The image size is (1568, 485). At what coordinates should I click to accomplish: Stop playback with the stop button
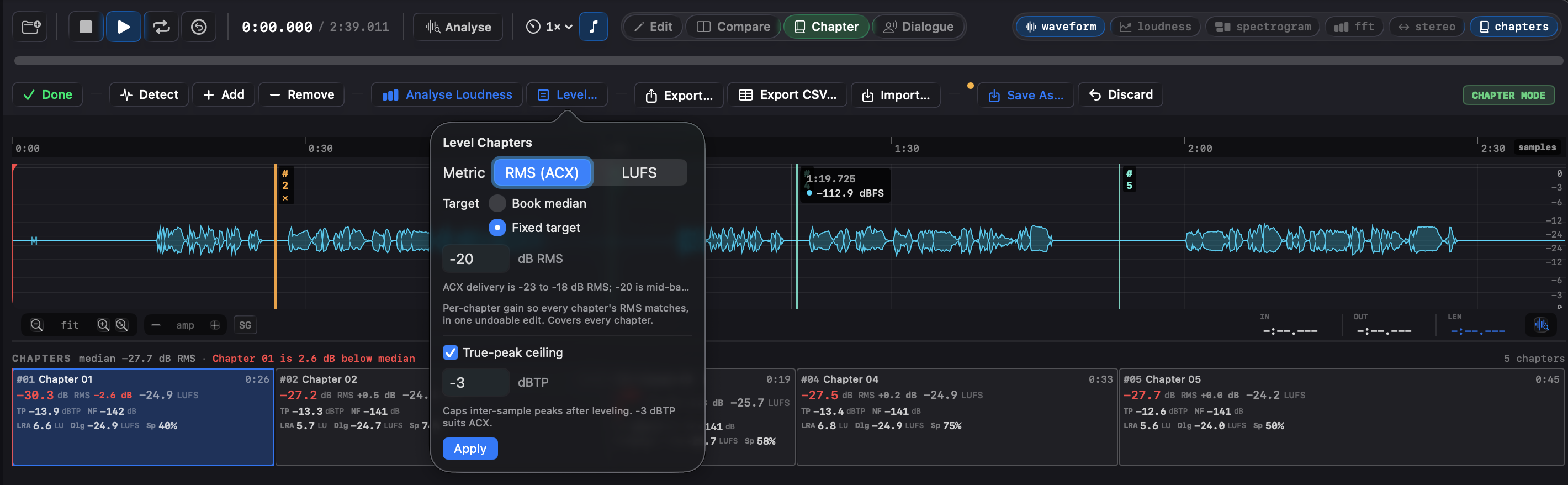[x=86, y=27]
